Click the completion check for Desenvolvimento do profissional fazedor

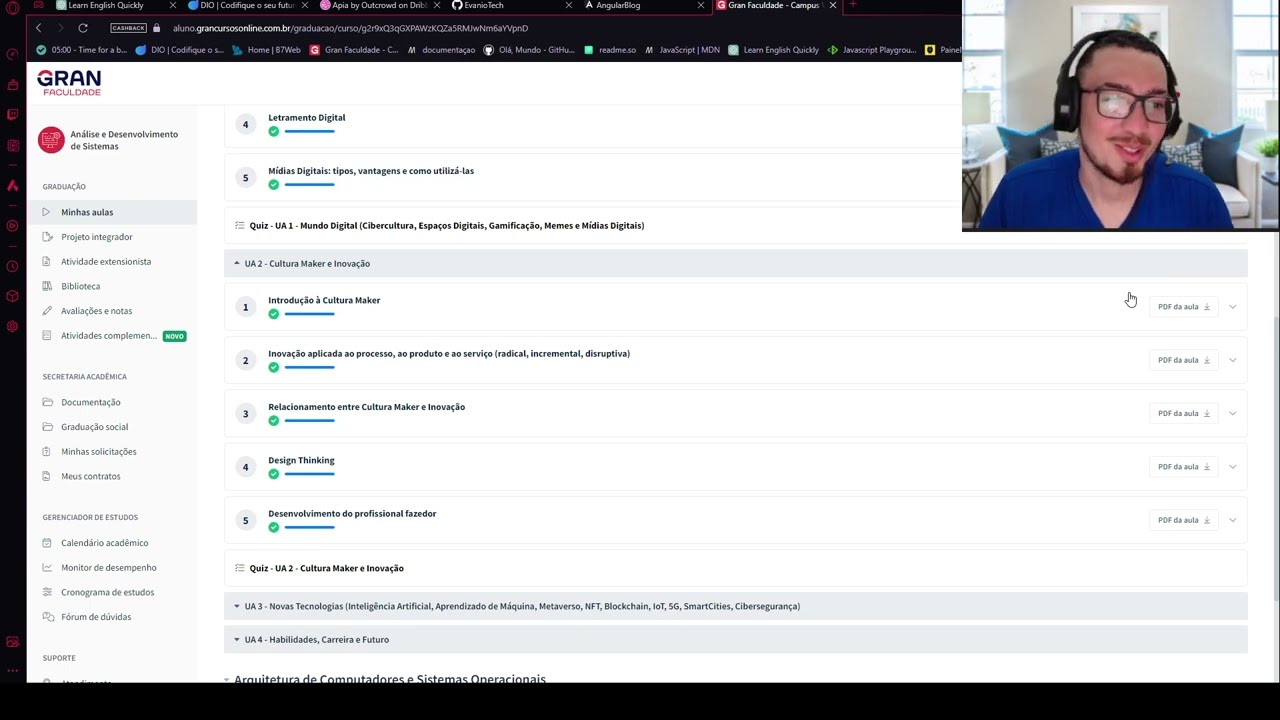click(274, 527)
